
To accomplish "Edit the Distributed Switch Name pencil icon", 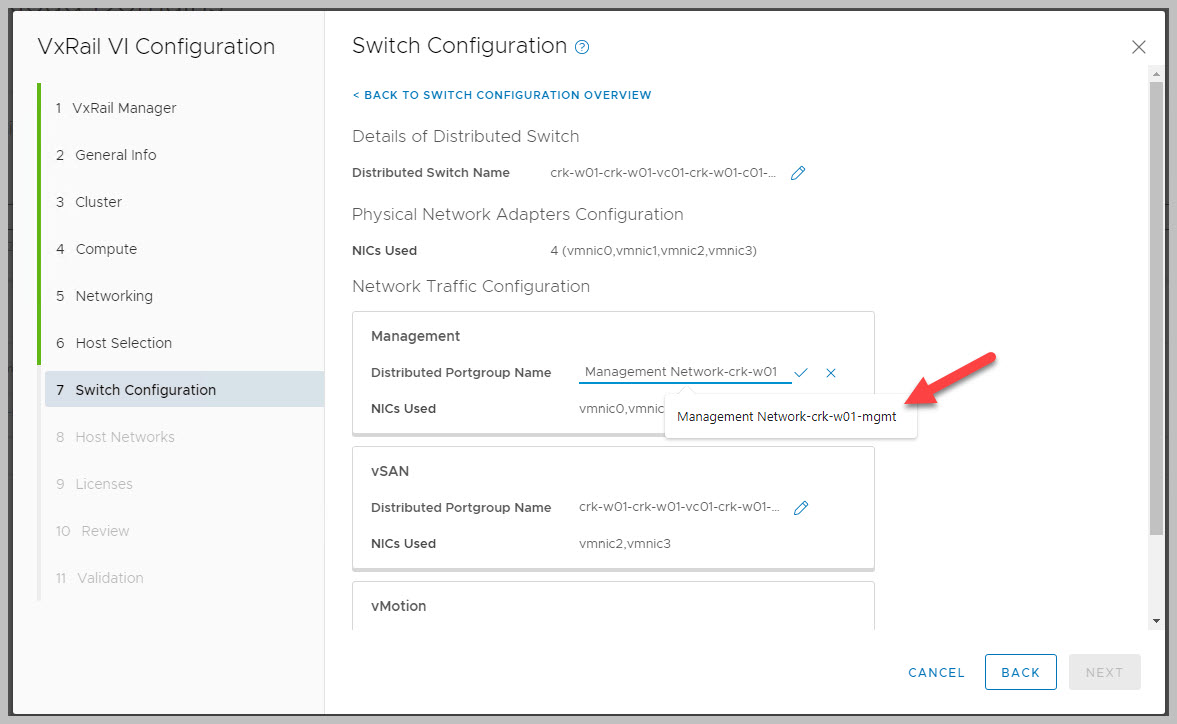I will tap(797, 173).
